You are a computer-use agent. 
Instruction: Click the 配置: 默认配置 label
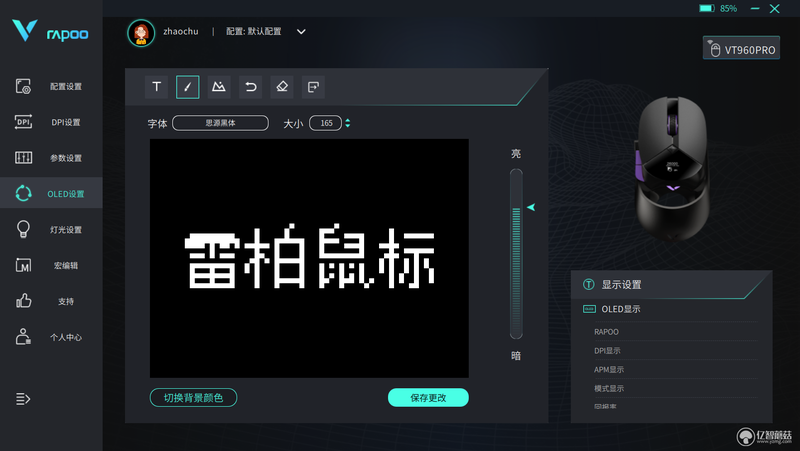254,32
